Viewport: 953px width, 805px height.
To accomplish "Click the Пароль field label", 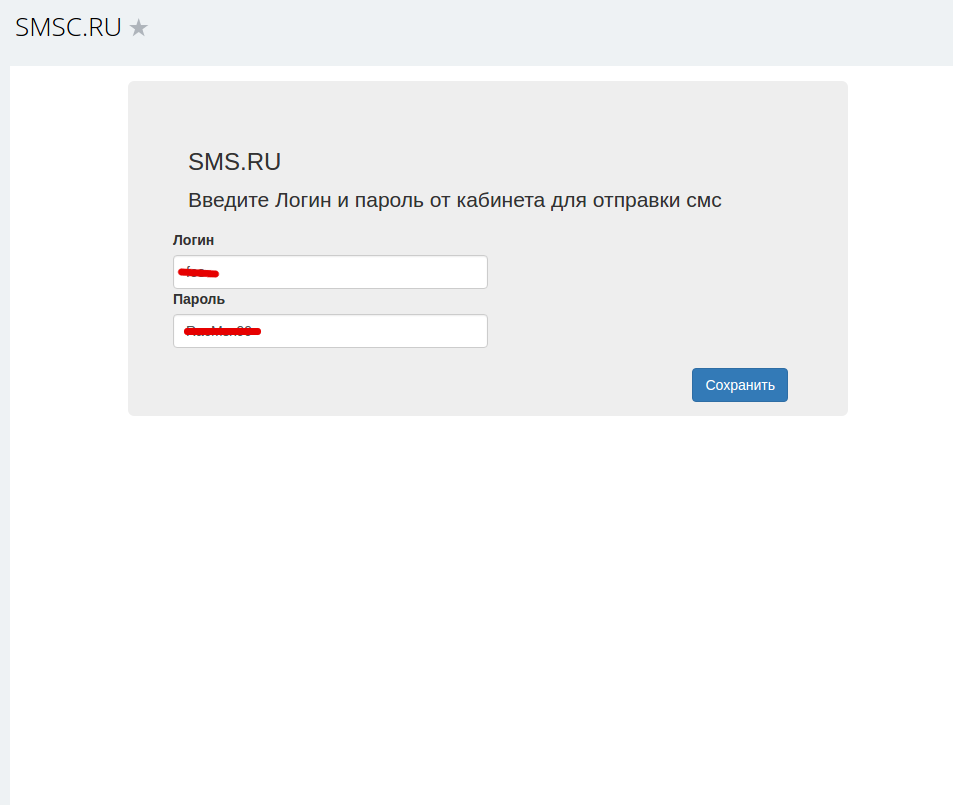I will pos(199,299).
